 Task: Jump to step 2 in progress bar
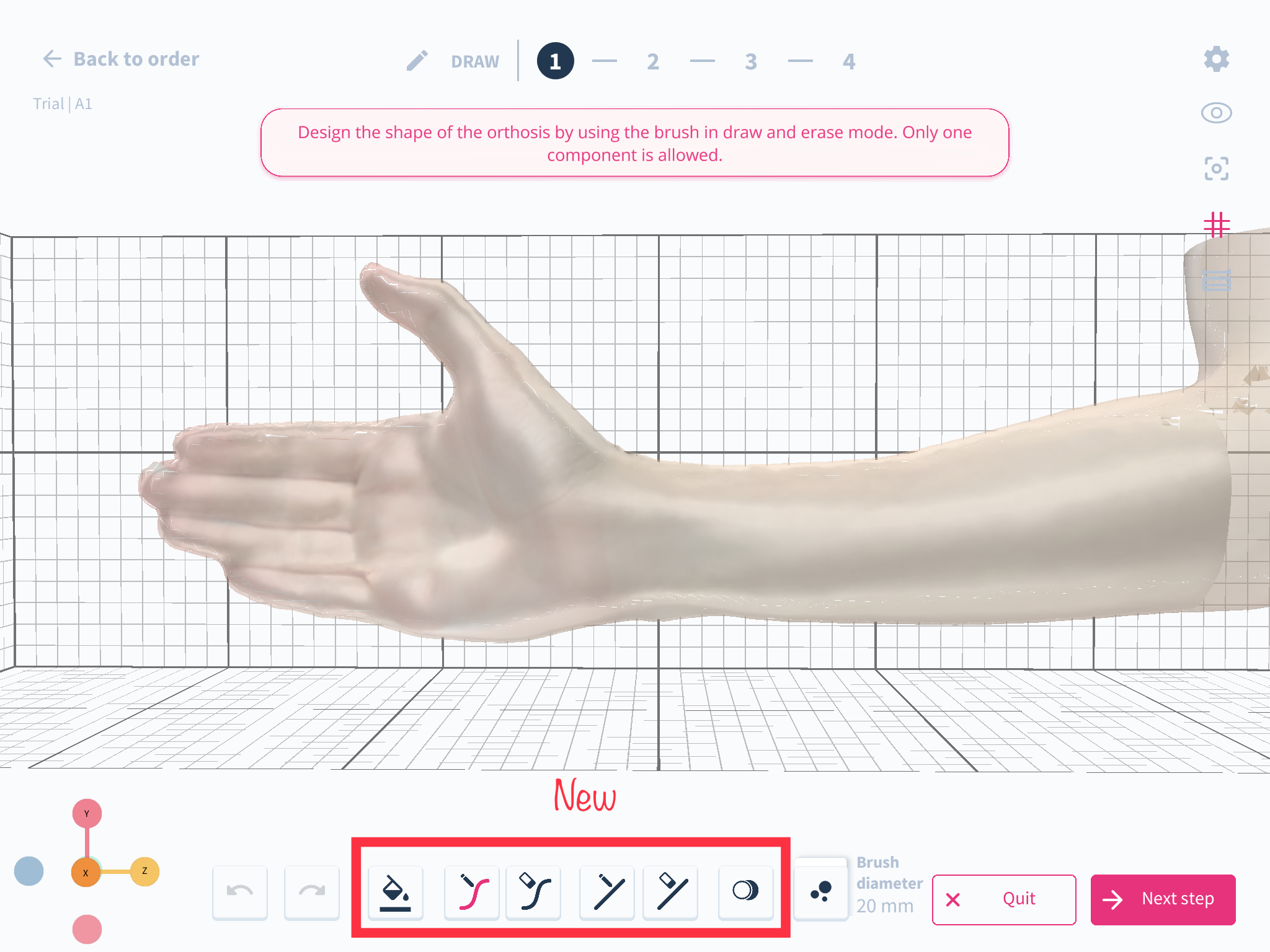click(x=652, y=61)
